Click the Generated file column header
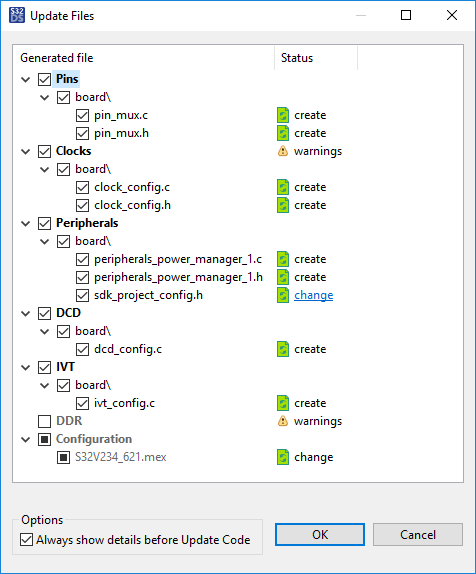Viewport: 476px width, 574px height. 144,58
